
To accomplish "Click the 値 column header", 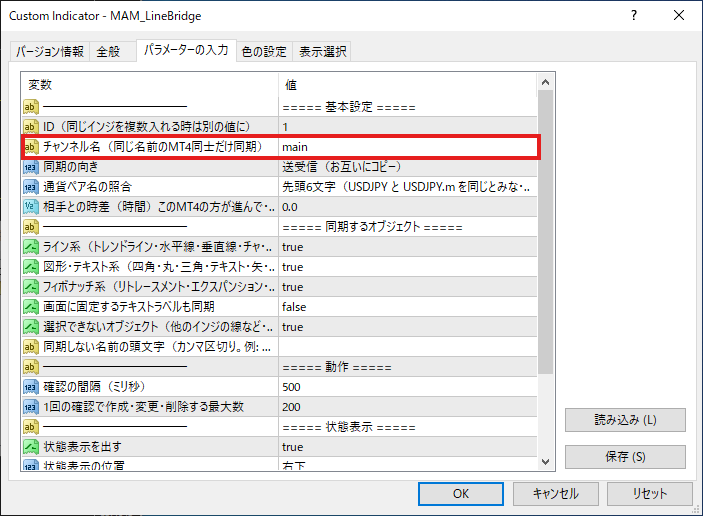I will click(x=407, y=84).
